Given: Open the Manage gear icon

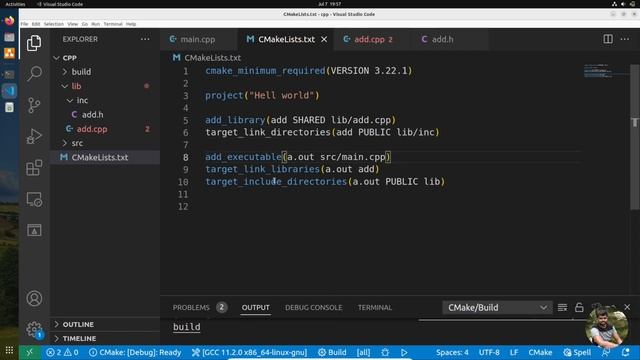Looking at the screenshot, I should point(34,329).
